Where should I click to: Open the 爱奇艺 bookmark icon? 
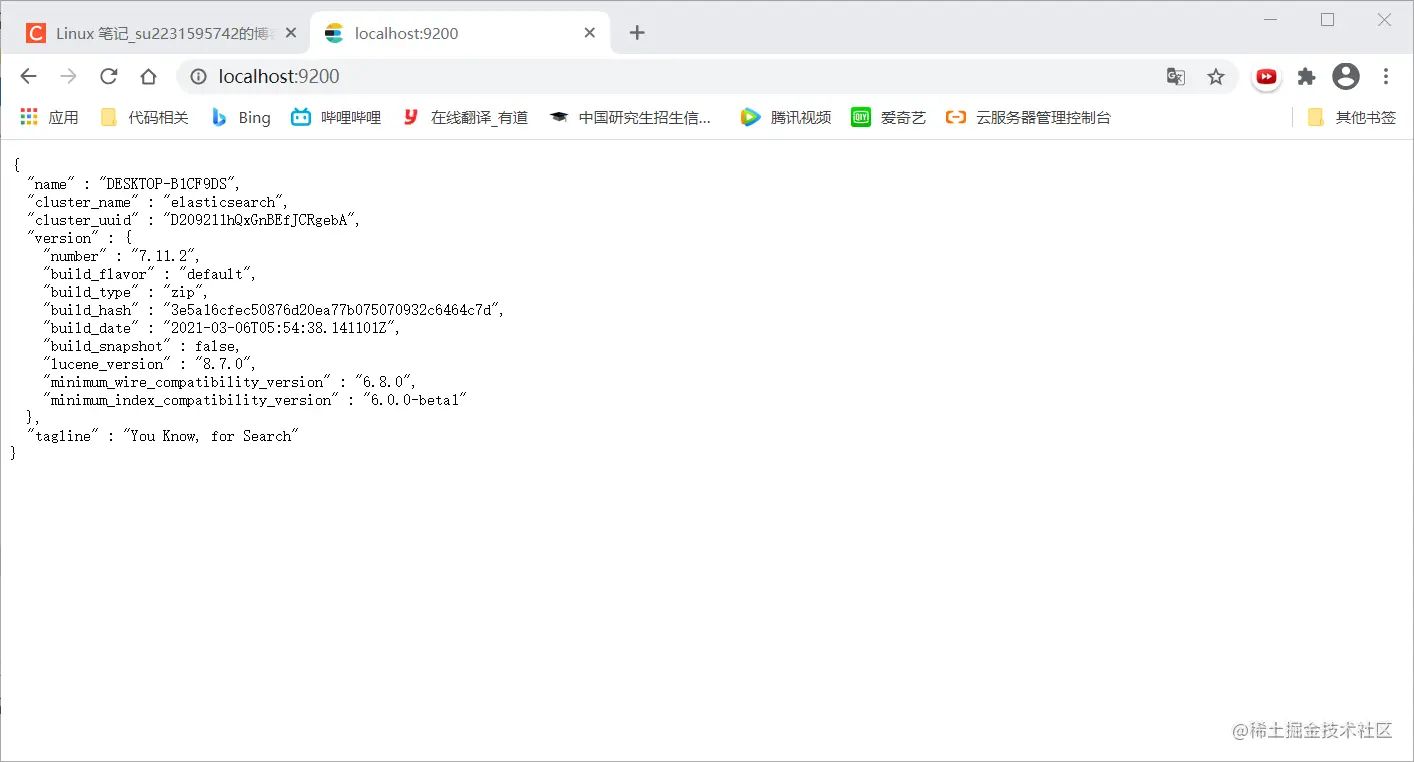coord(861,117)
